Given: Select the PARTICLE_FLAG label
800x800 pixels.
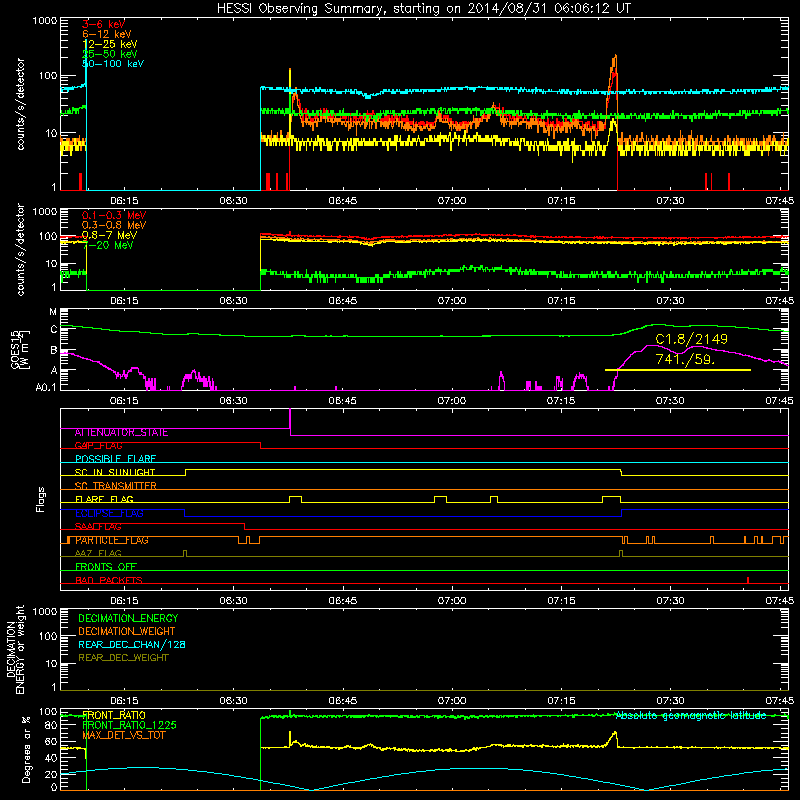Looking at the screenshot, I should (x=112, y=540).
